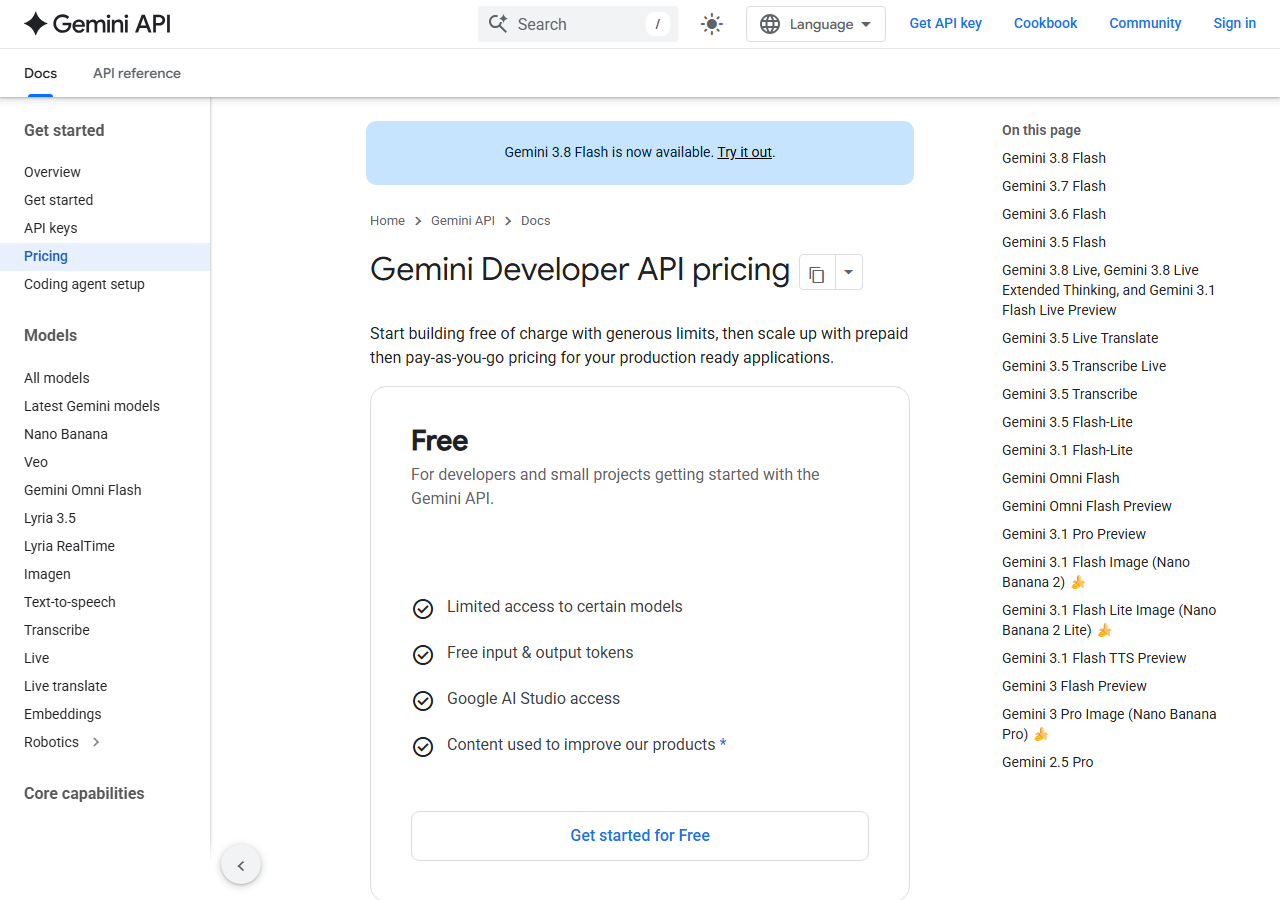Select Pricing in the sidebar
1280x900 pixels.
105,256
